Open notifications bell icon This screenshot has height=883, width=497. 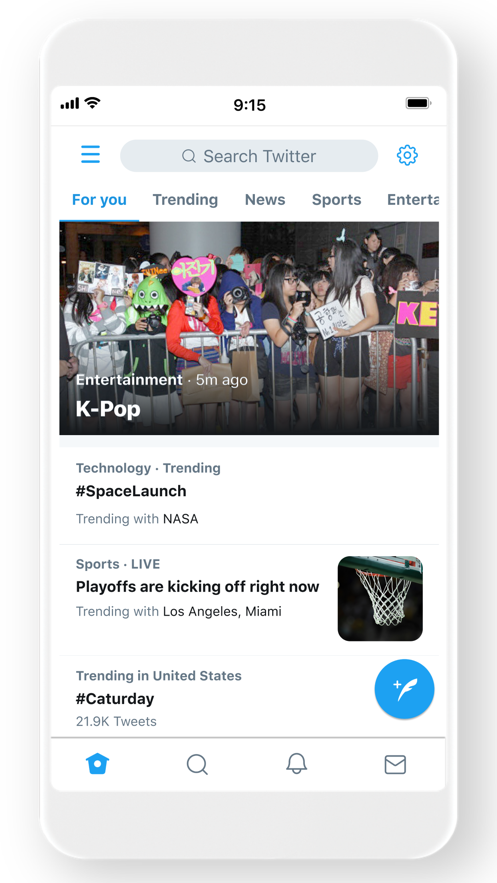click(297, 764)
